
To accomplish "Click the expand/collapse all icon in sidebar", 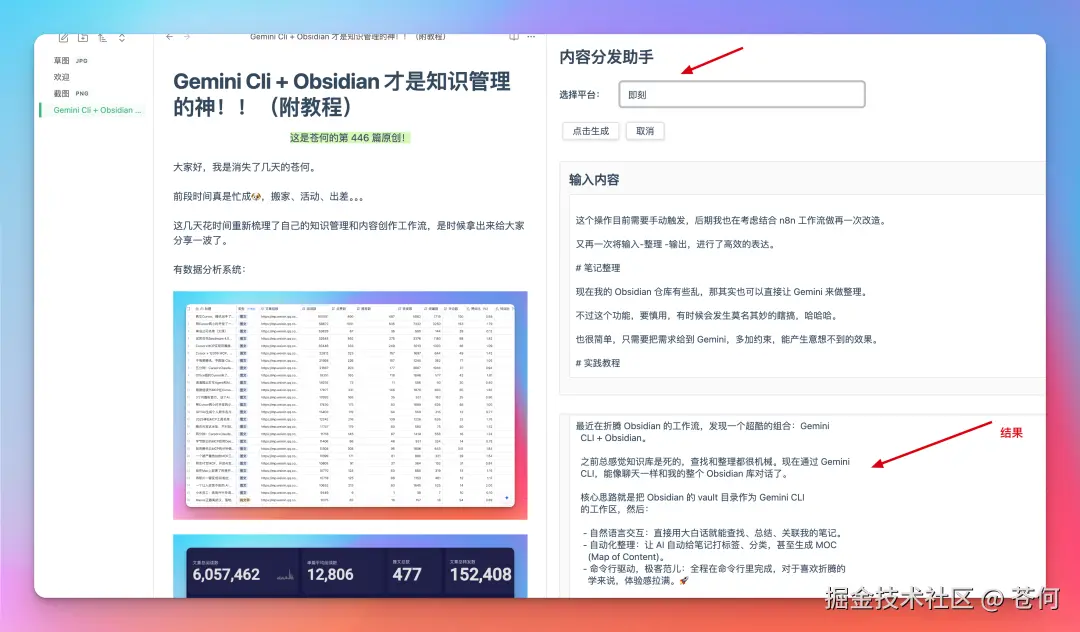I will [x=121, y=36].
